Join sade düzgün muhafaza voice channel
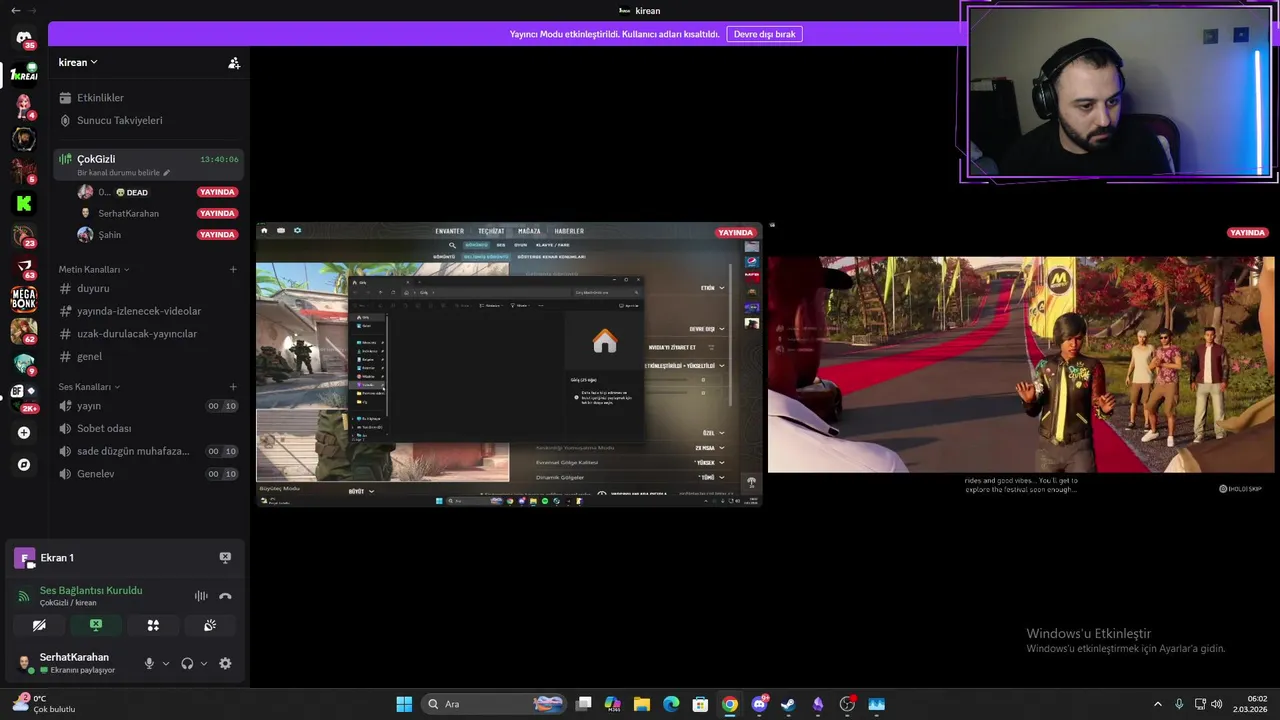 [x=148, y=451]
